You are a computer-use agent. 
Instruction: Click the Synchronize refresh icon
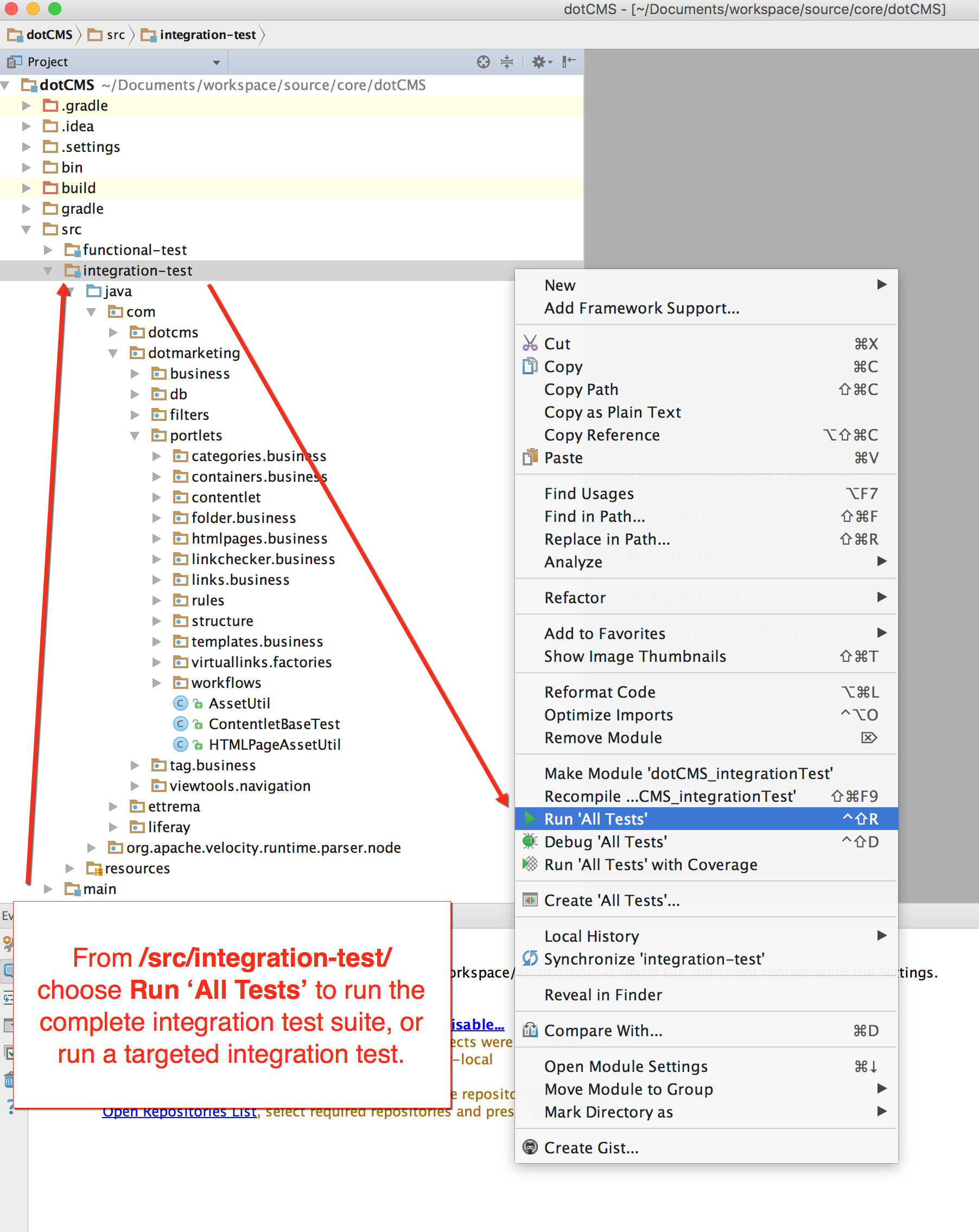pos(530,958)
